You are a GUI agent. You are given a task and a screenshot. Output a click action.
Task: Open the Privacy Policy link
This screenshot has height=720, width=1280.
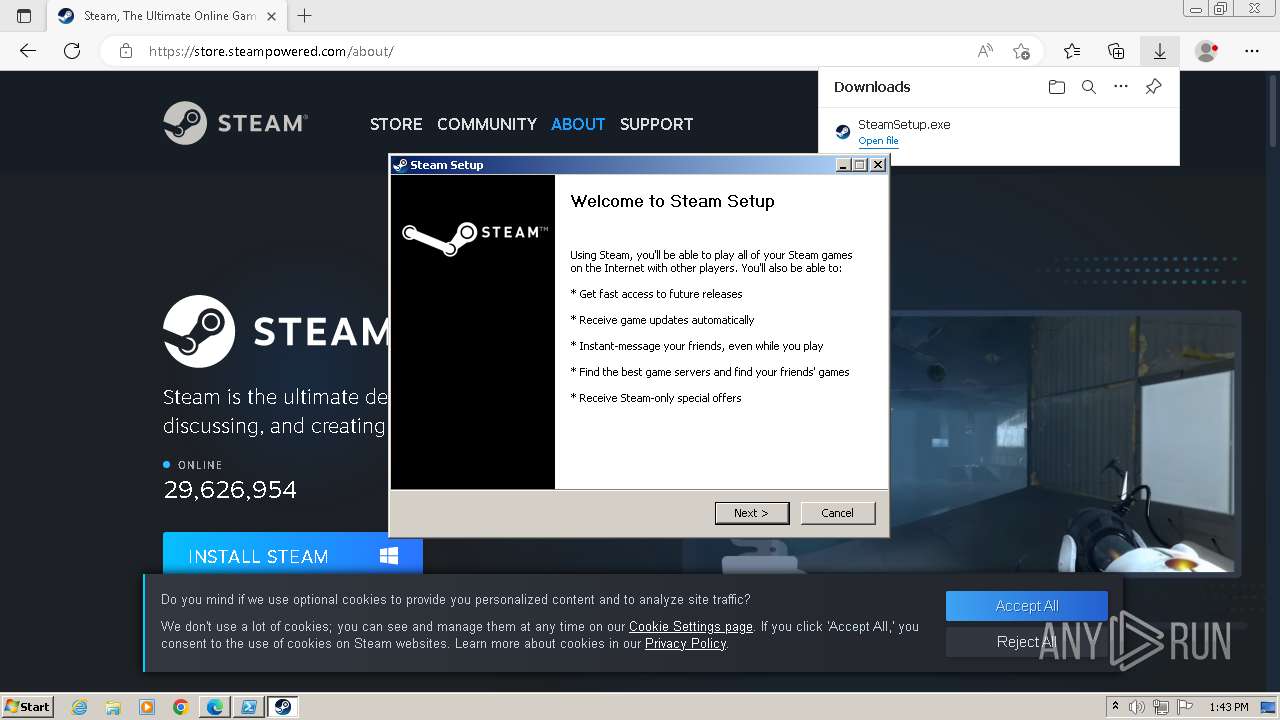686,644
